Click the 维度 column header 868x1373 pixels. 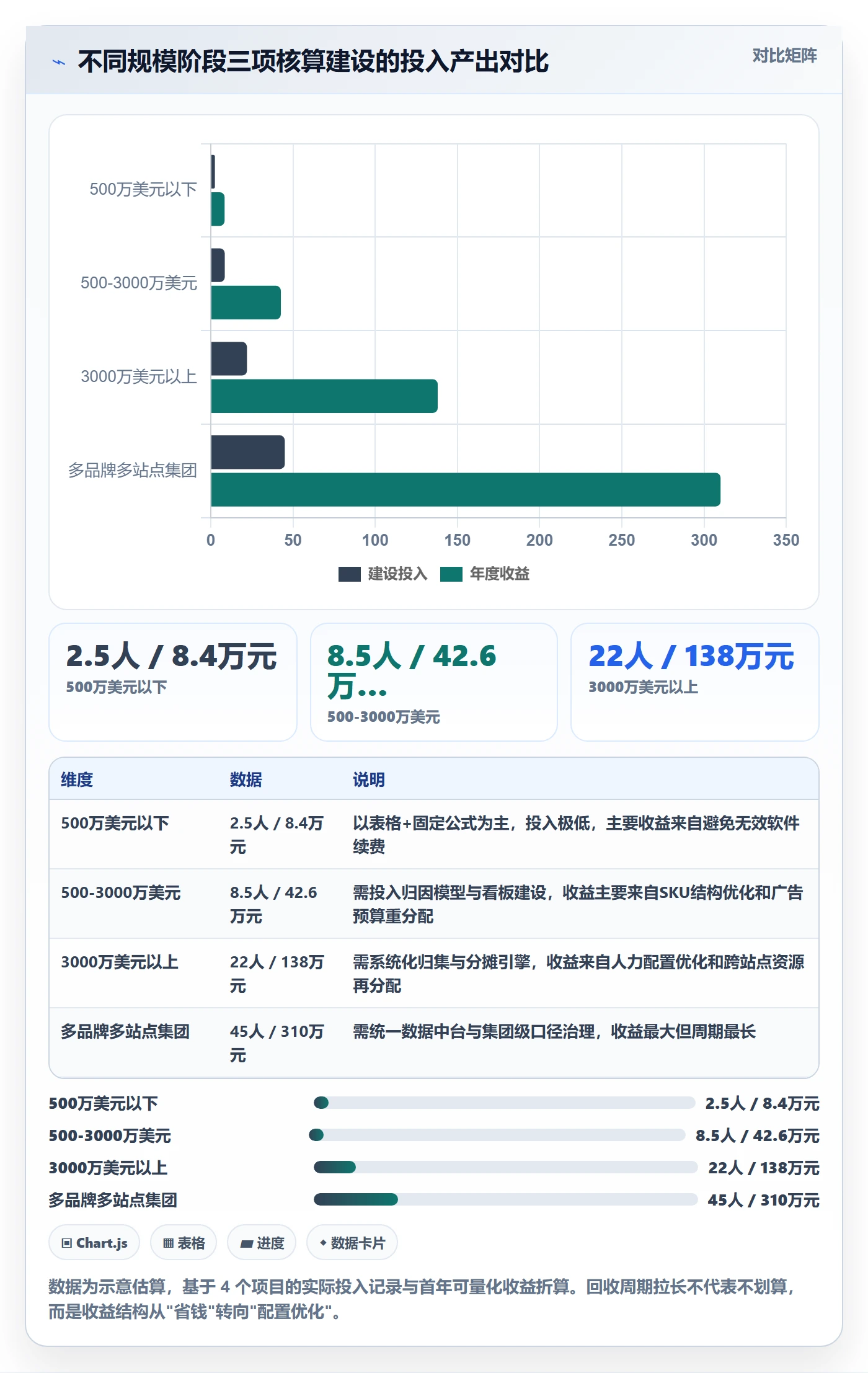[x=77, y=780]
